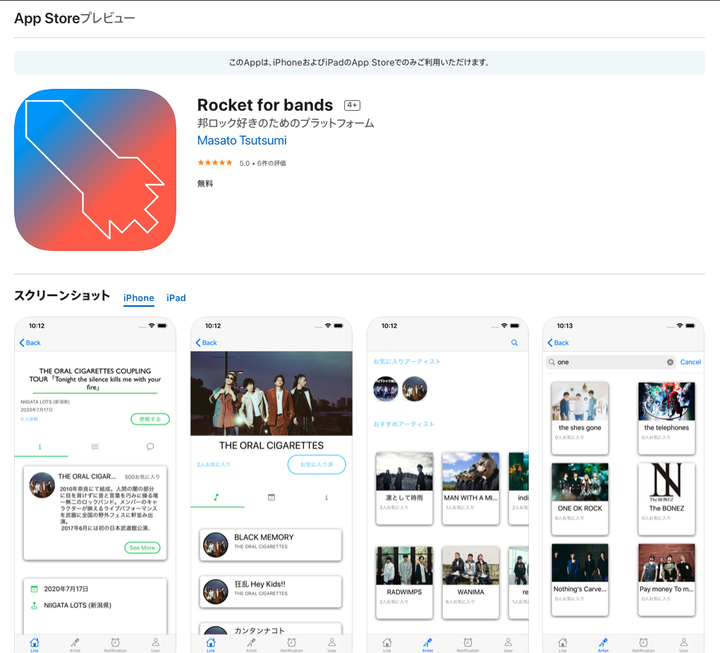The height and width of the screenshot is (653, 720).
Task: Click the お気に入り済 favorite button
Action: pyautogui.click(x=317, y=464)
